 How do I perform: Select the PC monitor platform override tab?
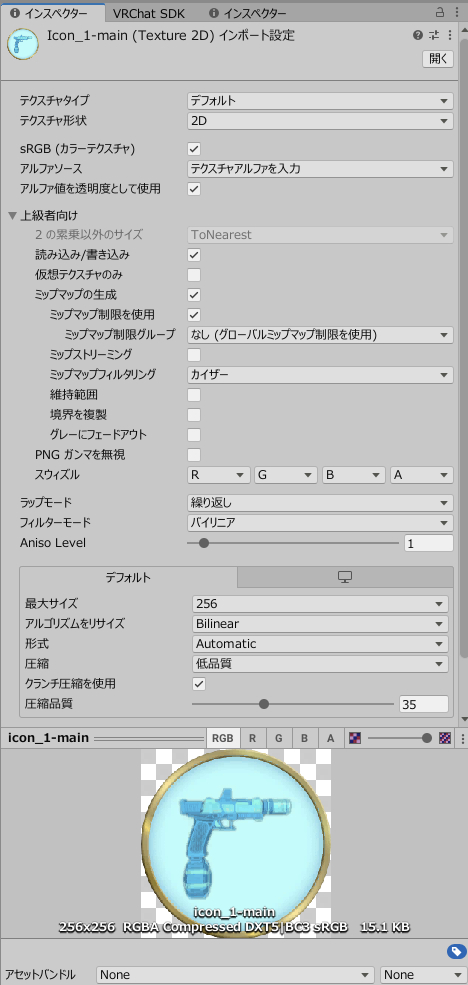tap(345, 577)
